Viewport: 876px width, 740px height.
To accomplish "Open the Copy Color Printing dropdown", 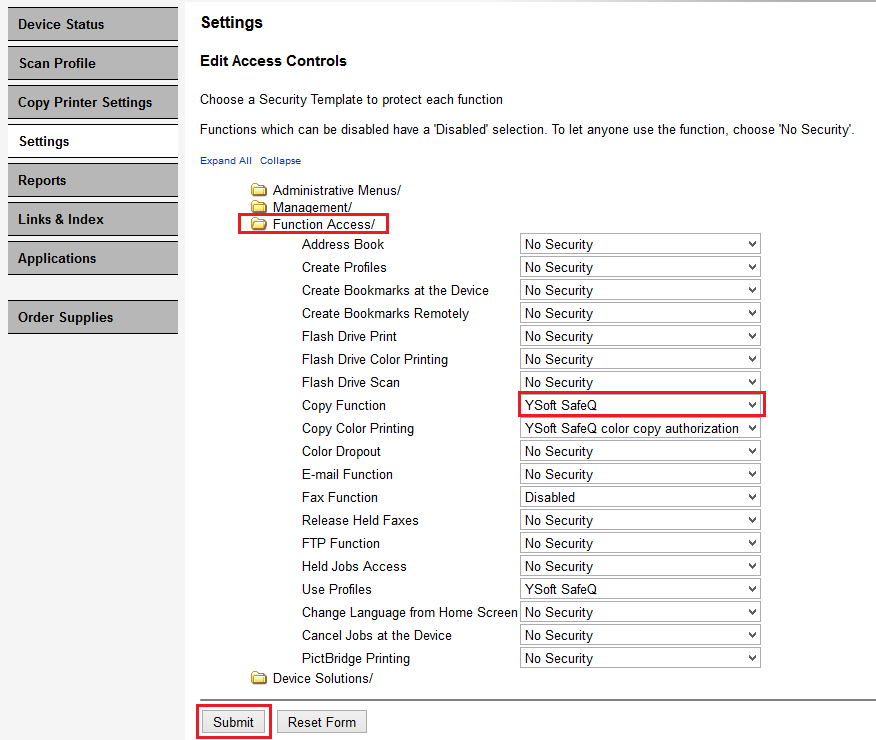I will [640, 428].
